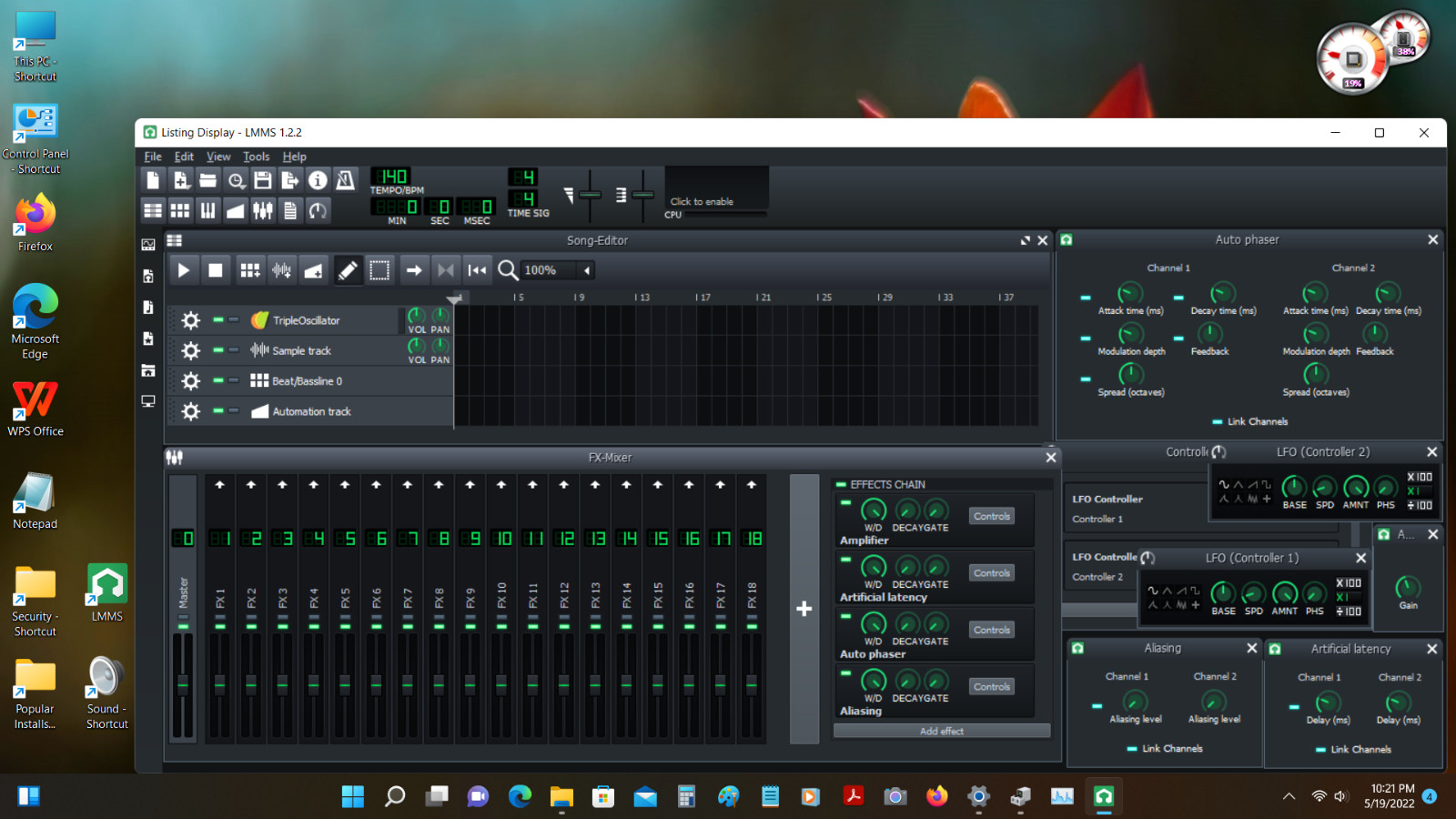
Task: Open the Windows Start menu
Action: tap(353, 796)
